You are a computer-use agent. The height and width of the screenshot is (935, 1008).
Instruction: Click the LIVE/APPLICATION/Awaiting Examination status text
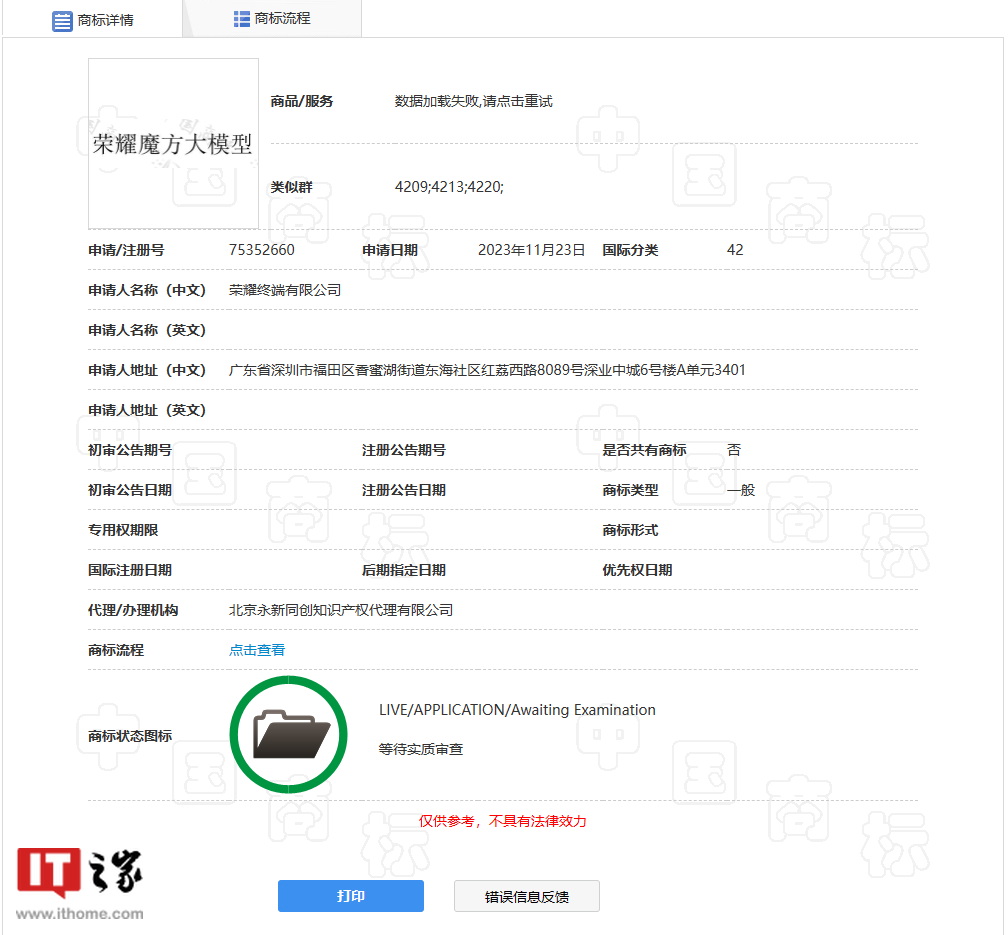point(517,710)
